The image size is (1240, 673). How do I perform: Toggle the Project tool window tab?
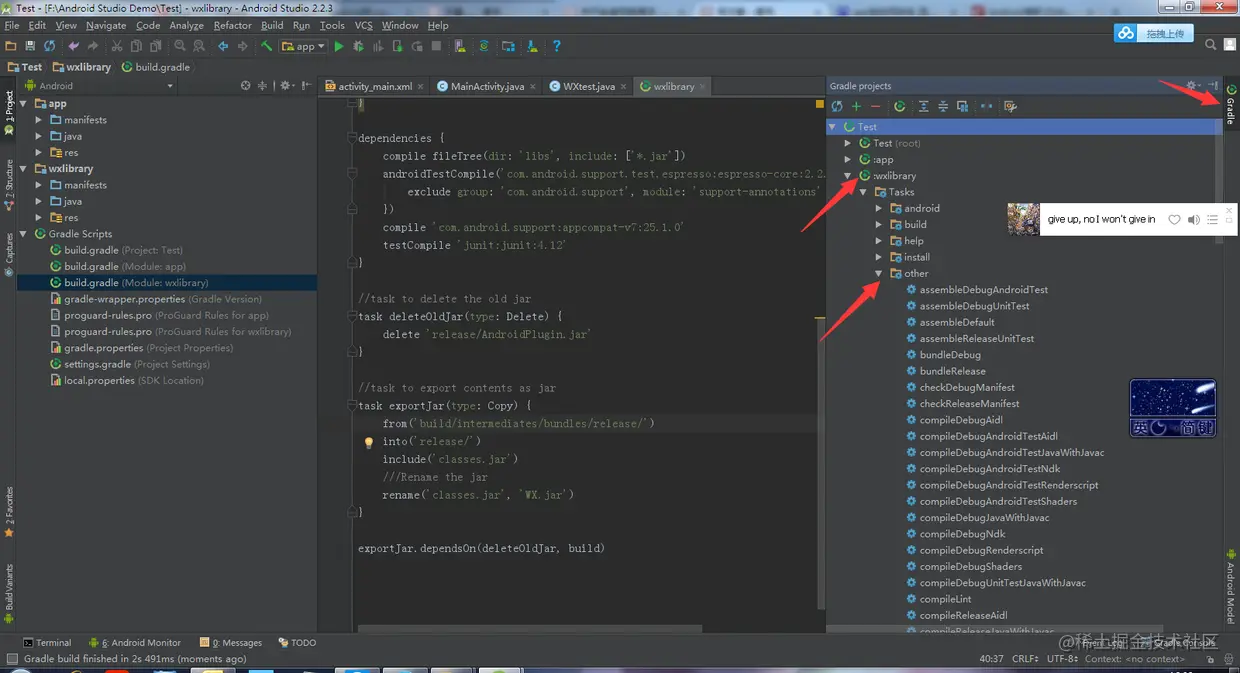click(x=9, y=113)
